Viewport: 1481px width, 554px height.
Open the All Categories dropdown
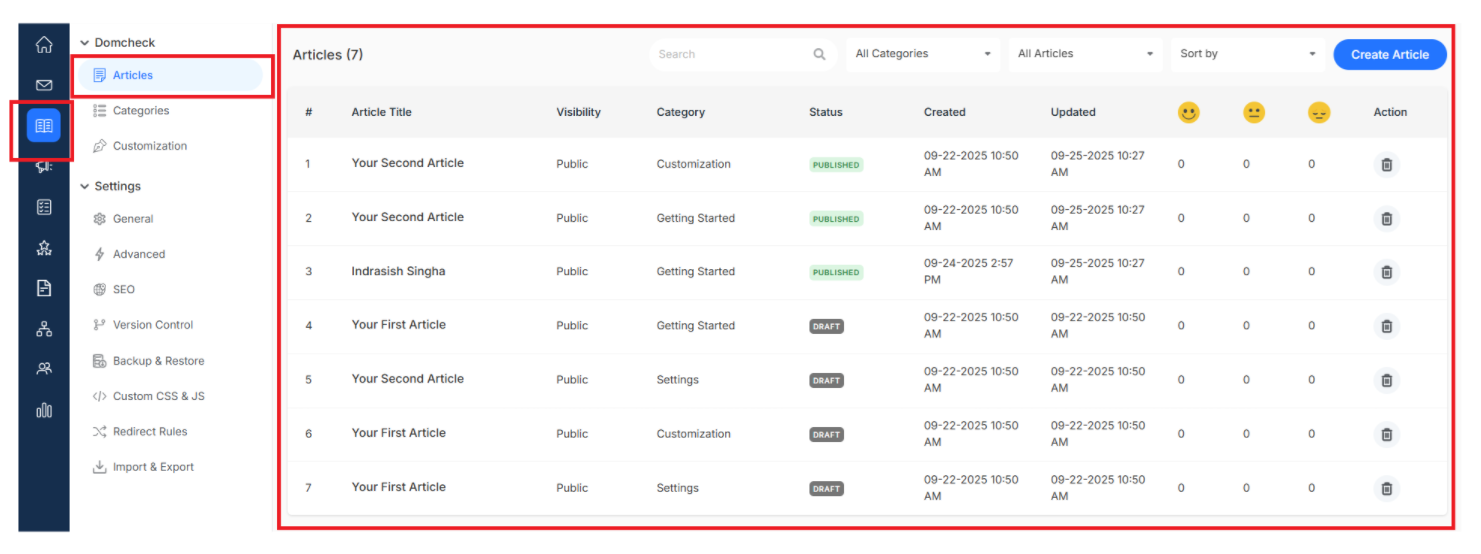coord(923,54)
